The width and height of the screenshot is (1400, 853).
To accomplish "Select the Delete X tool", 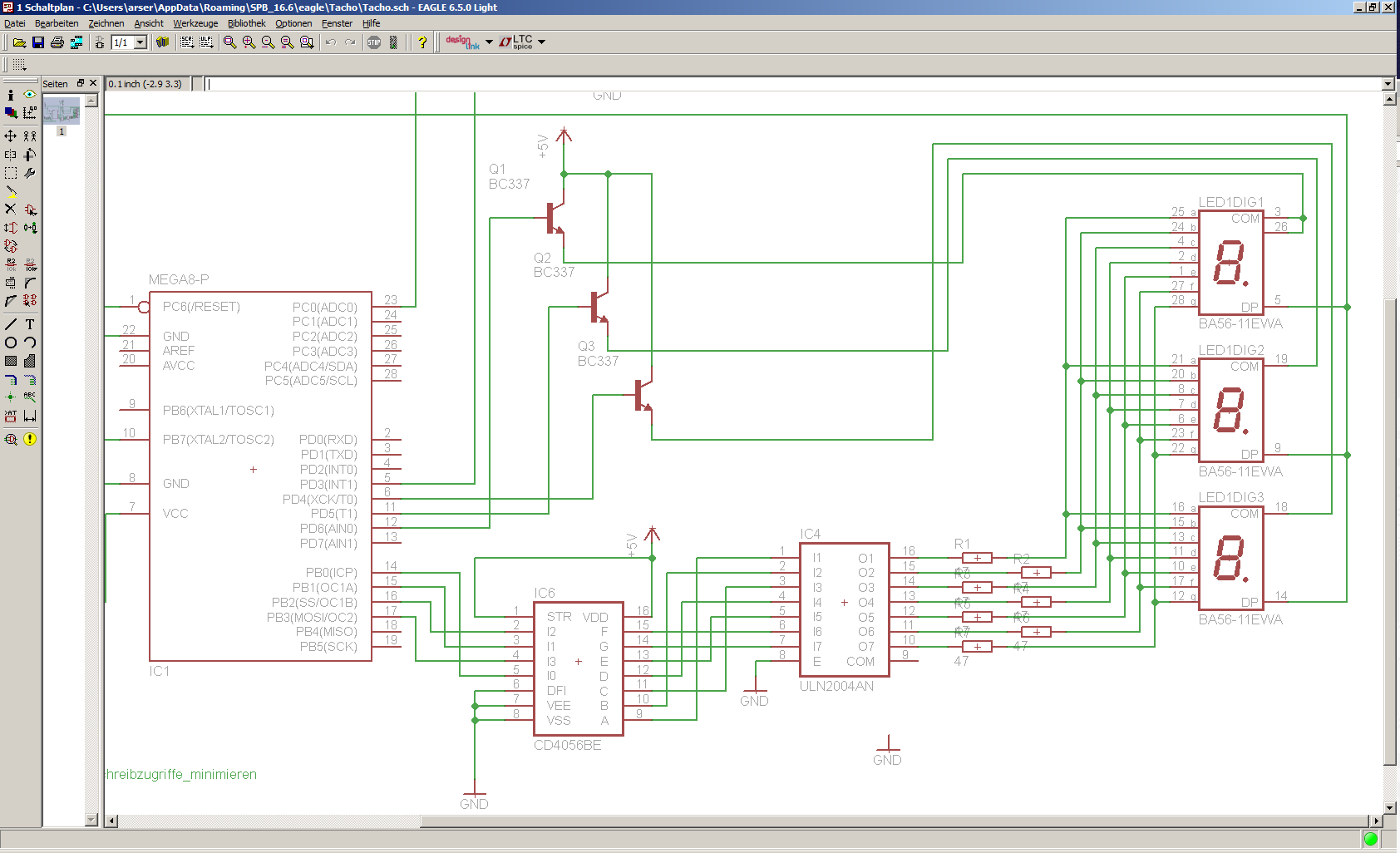I will [11, 210].
